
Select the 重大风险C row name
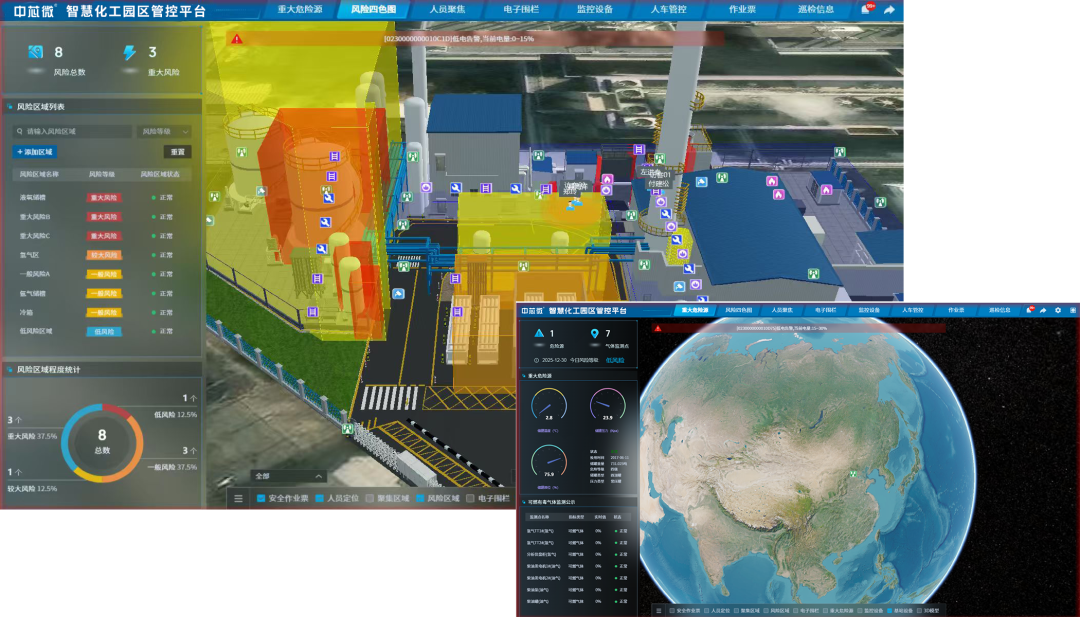[x=34, y=236]
